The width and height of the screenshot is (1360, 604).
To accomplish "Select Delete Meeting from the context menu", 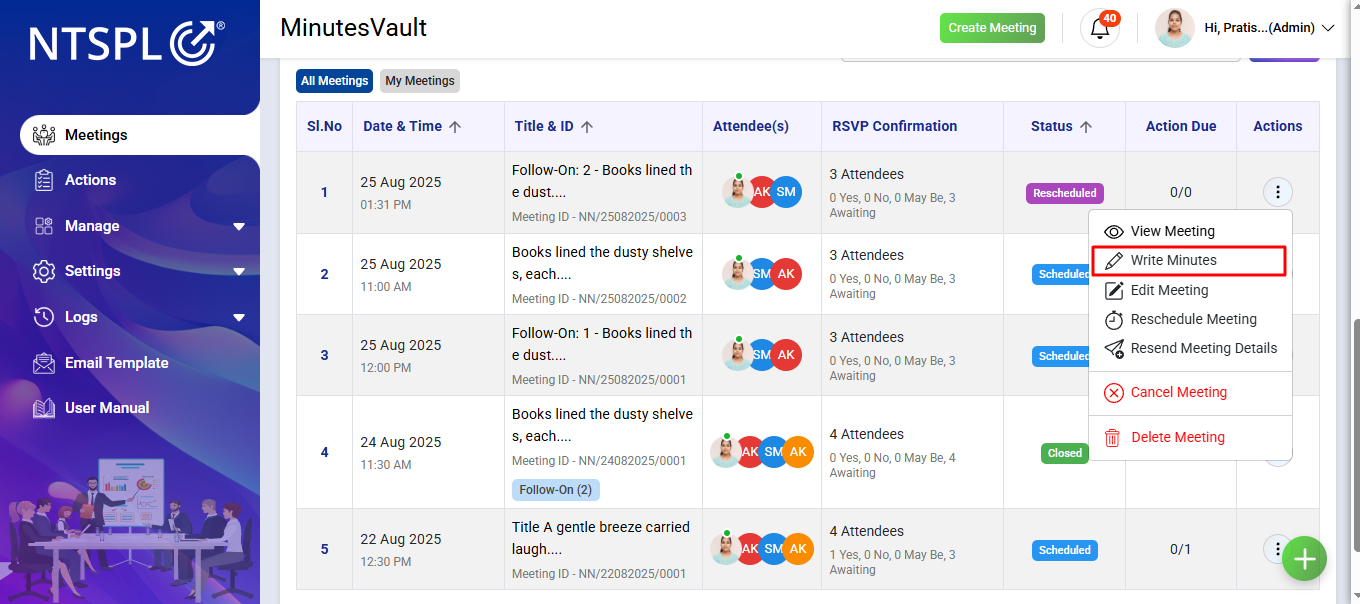I will click(1190, 437).
